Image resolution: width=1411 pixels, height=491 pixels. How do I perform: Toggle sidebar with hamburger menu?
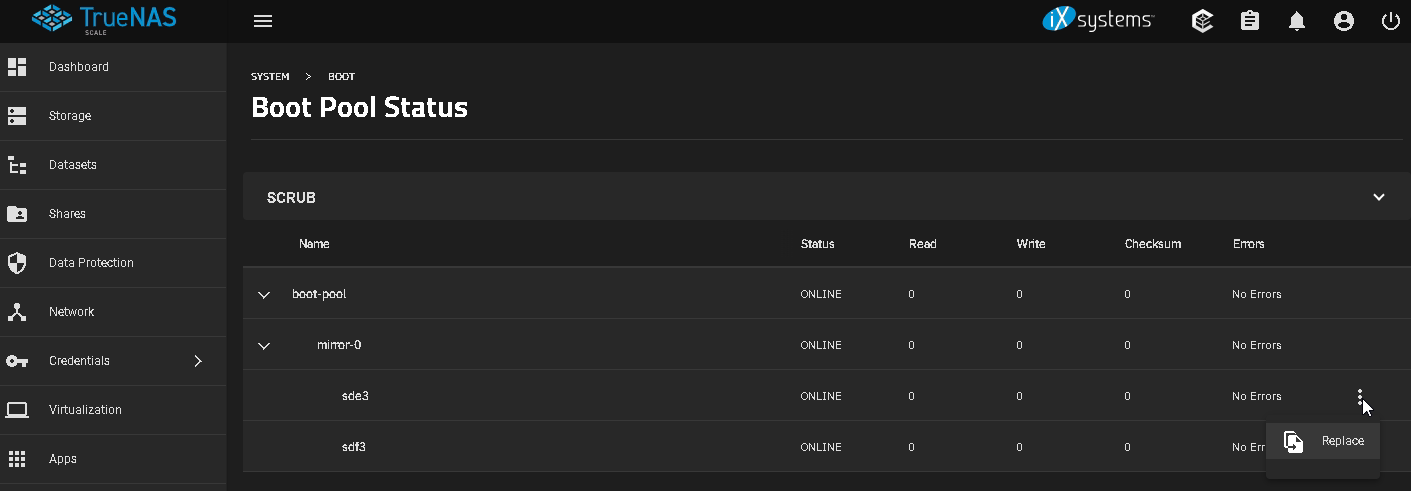tap(263, 21)
